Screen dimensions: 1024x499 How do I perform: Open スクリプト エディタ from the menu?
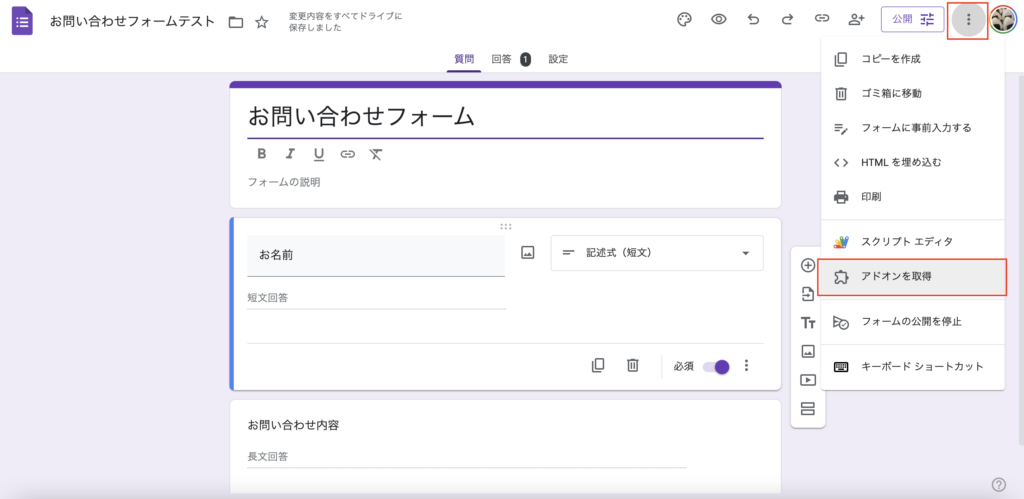pos(912,242)
